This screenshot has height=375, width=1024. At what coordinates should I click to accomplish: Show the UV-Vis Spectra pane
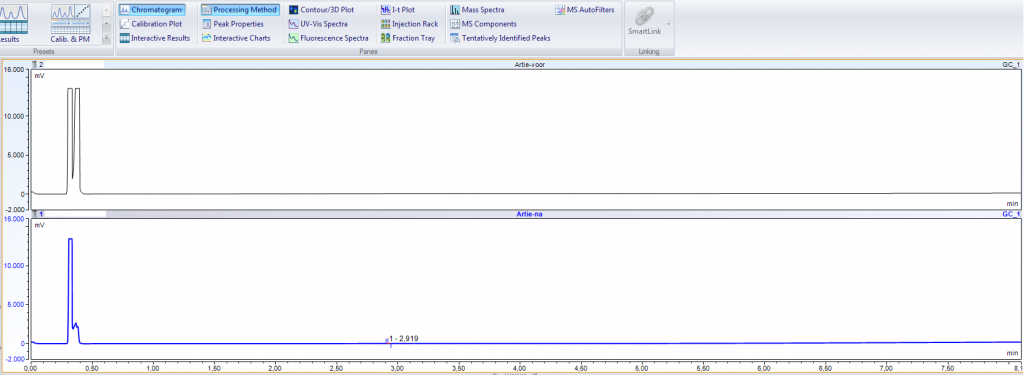coord(319,24)
